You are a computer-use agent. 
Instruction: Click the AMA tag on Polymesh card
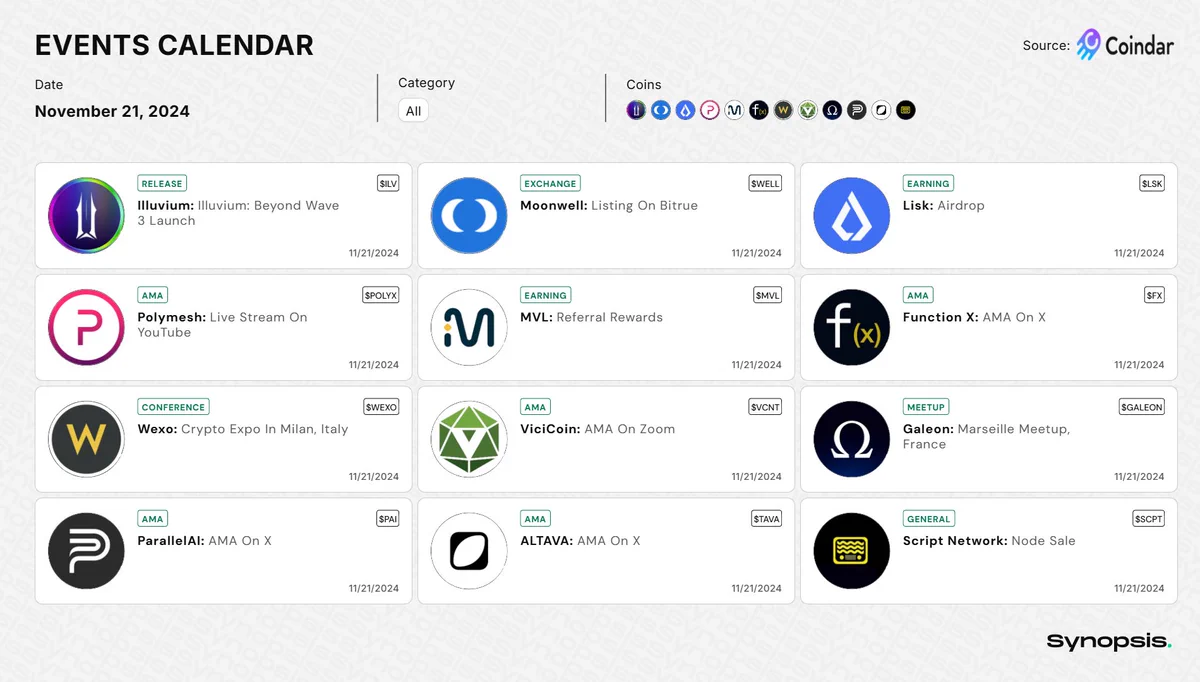click(153, 295)
